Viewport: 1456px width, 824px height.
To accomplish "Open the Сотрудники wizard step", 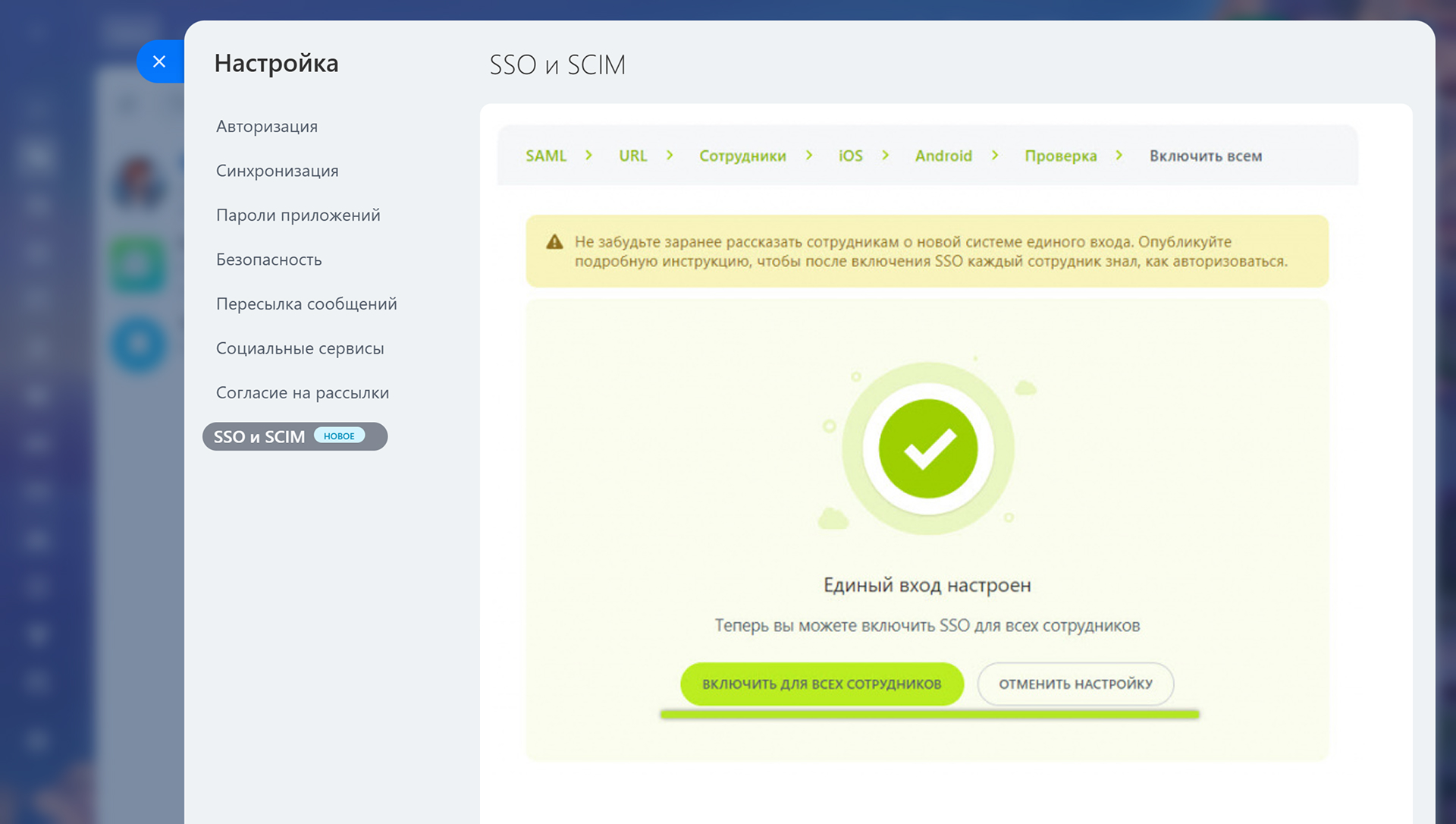I will point(742,156).
